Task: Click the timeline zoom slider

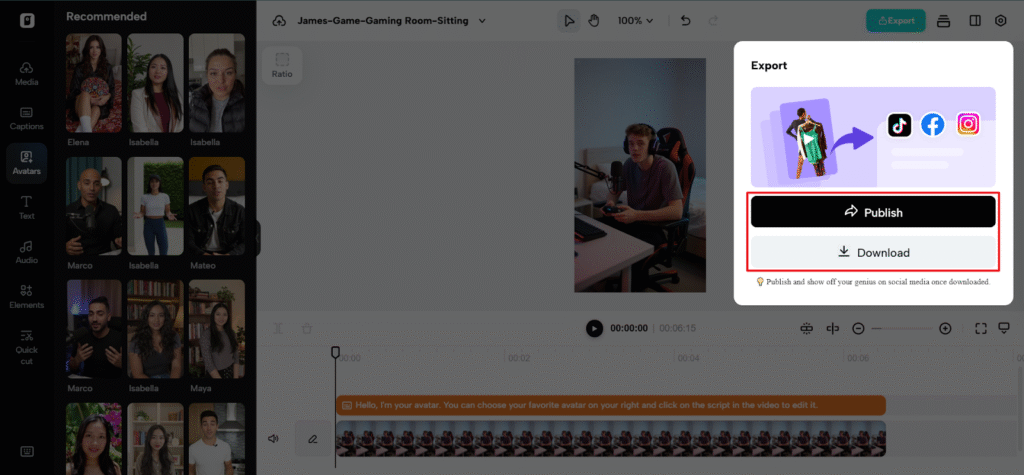Action: coord(903,328)
